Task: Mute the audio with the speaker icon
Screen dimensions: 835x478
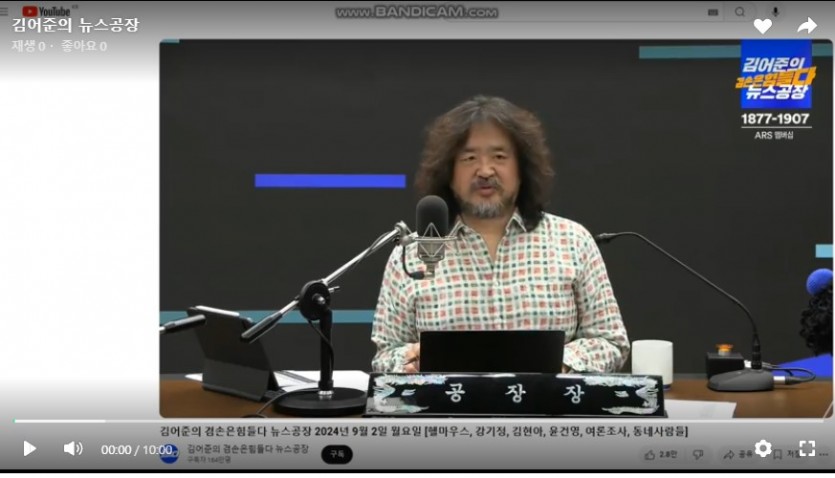Action: (x=73, y=449)
